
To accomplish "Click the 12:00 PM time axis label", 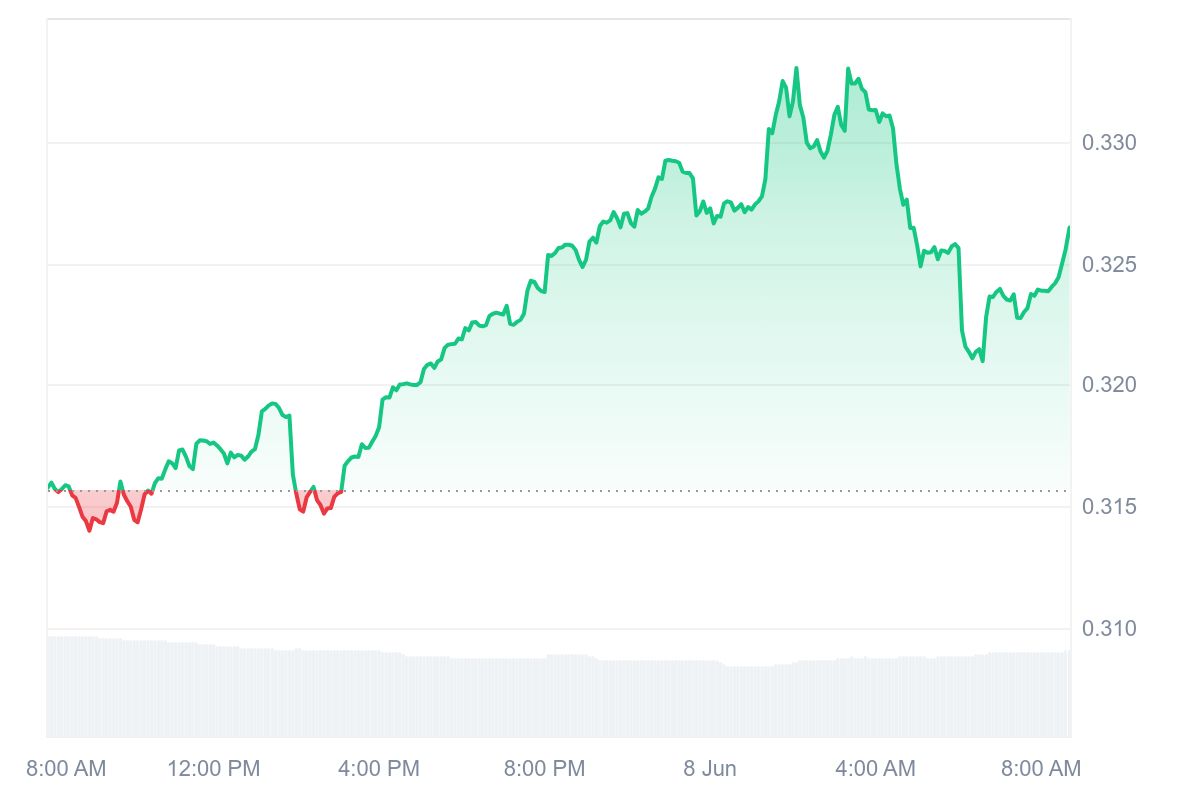I will 214,769.
